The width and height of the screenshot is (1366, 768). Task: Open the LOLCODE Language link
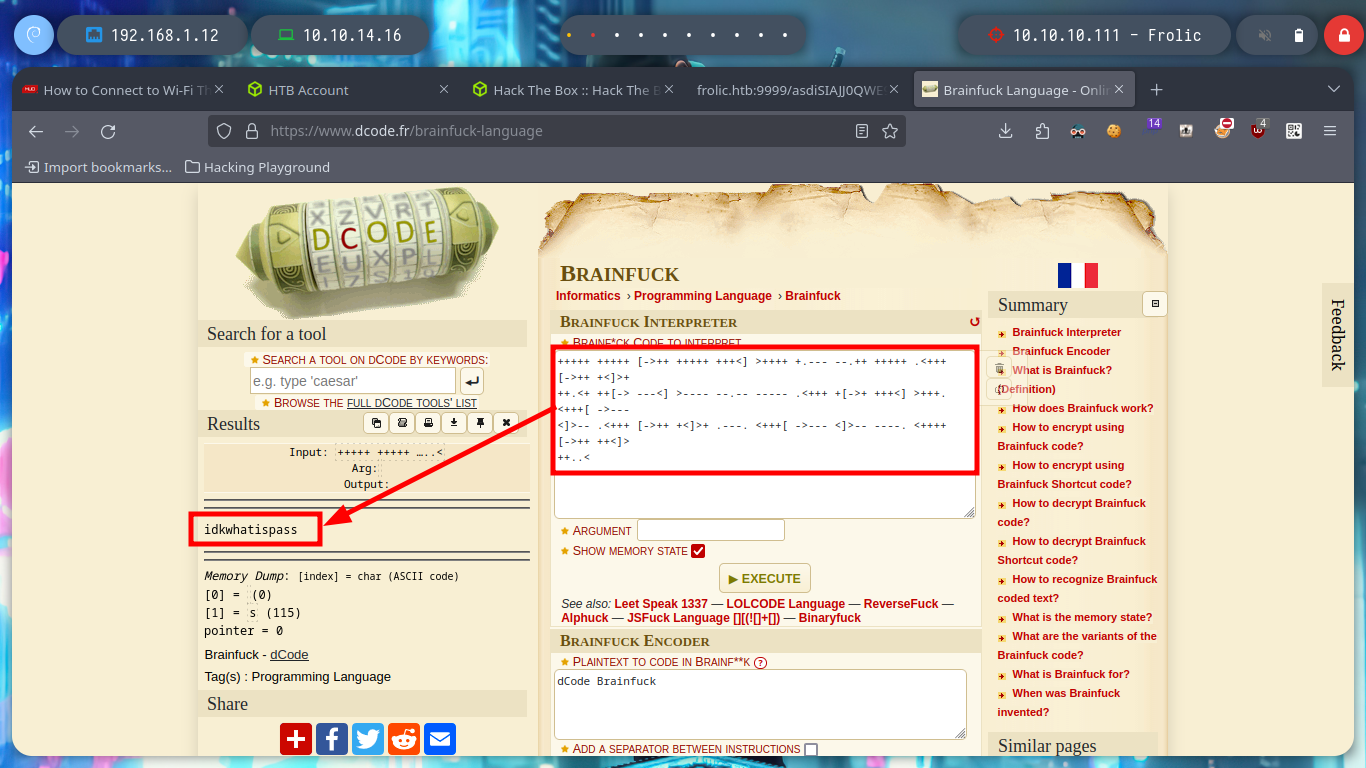pos(786,604)
